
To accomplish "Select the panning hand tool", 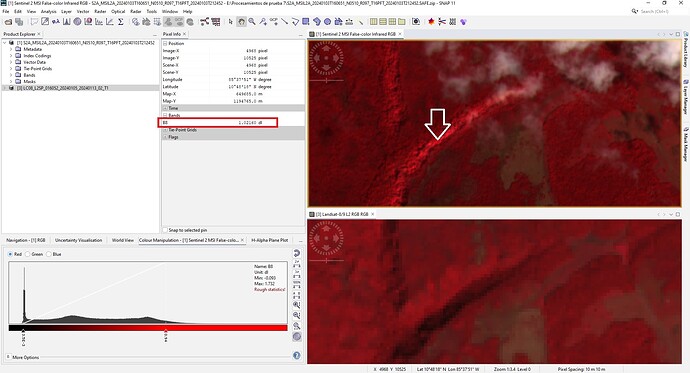I will pyautogui.click(x=241, y=22).
